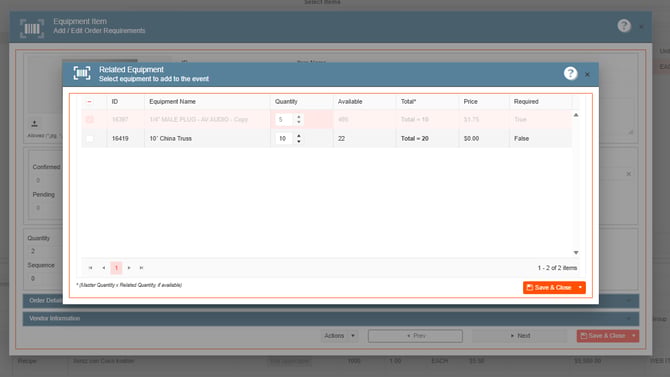Open the Actions dropdown arrow

pyautogui.click(x=353, y=336)
